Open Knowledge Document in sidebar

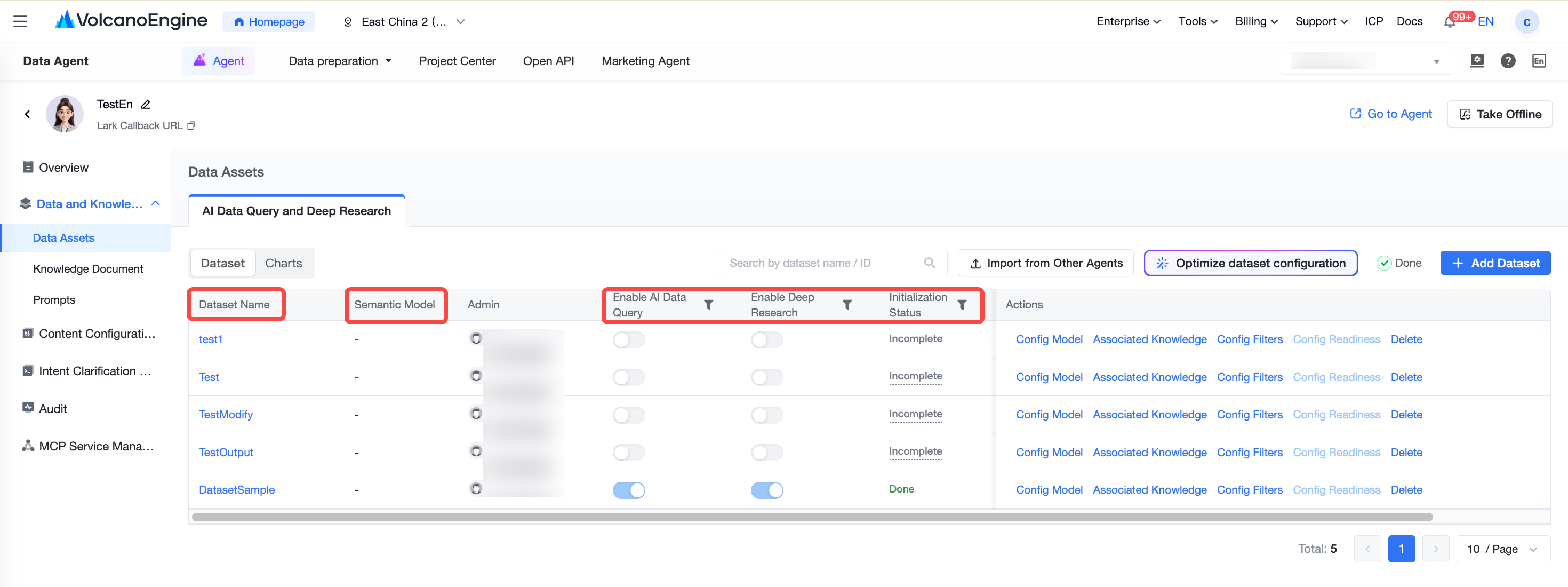87,268
